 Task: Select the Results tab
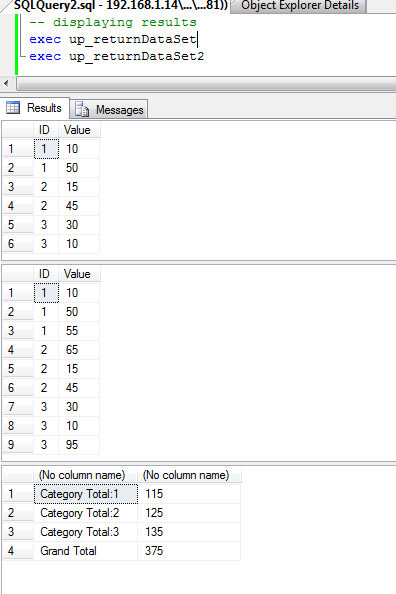[x=35, y=108]
